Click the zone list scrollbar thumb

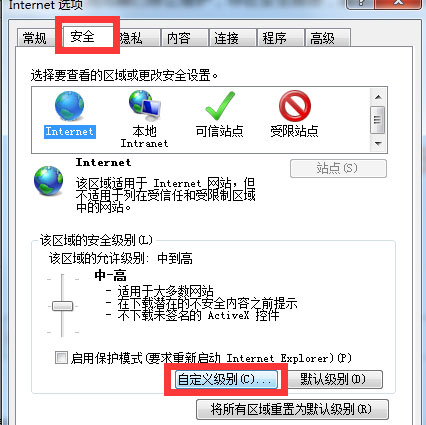(378, 119)
